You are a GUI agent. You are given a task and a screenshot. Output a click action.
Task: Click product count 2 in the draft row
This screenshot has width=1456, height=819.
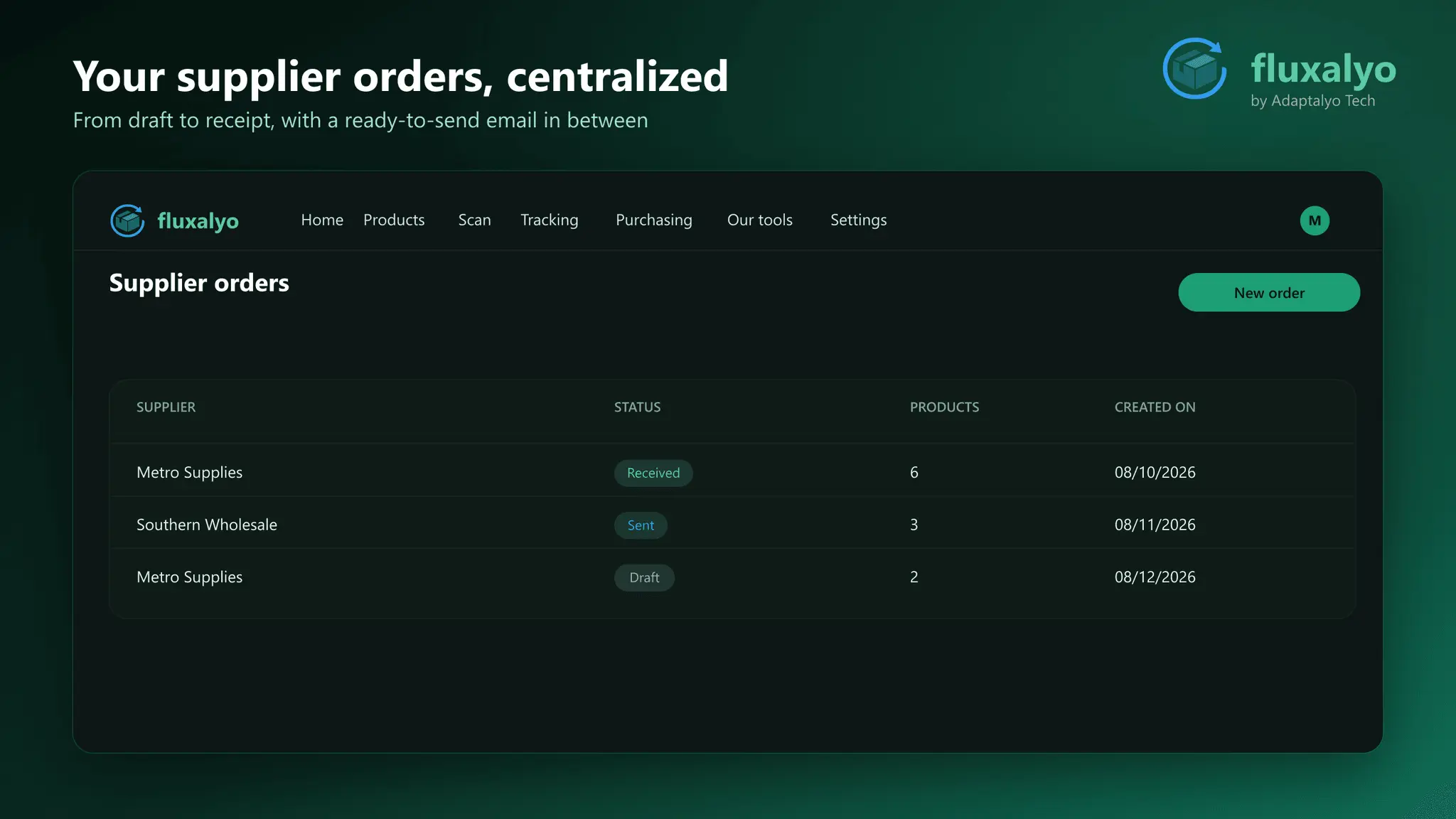(x=914, y=577)
